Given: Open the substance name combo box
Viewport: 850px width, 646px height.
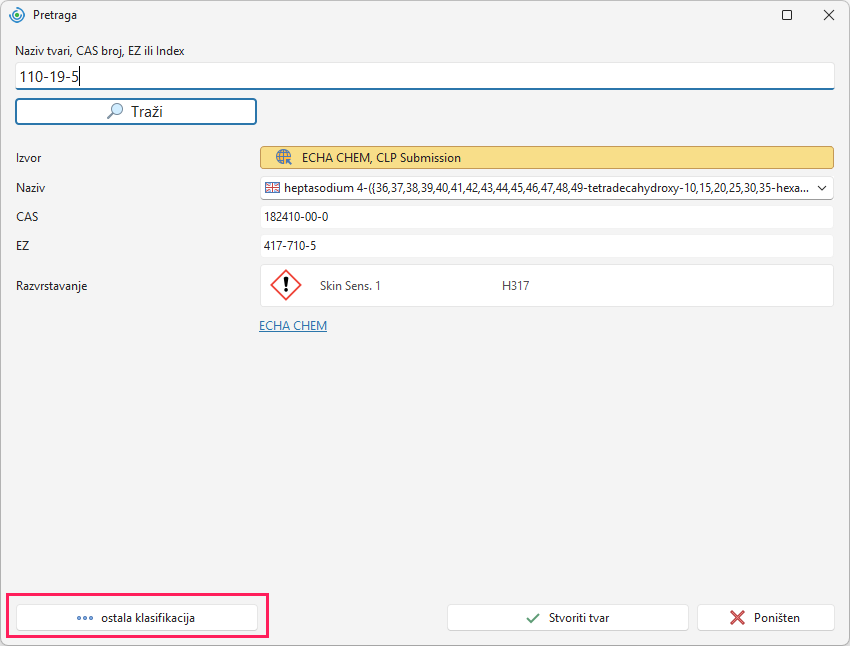Looking at the screenshot, I should point(546,188).
